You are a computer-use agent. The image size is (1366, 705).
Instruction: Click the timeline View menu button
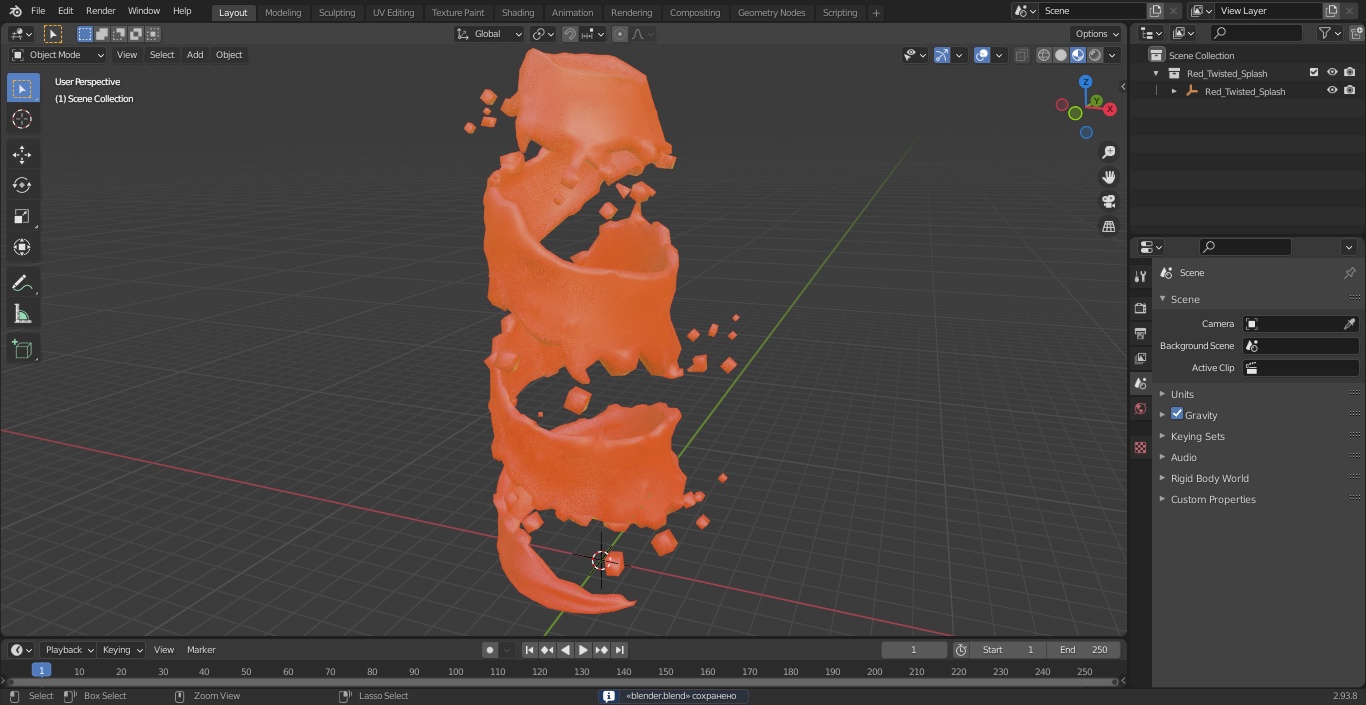(164, 650)
